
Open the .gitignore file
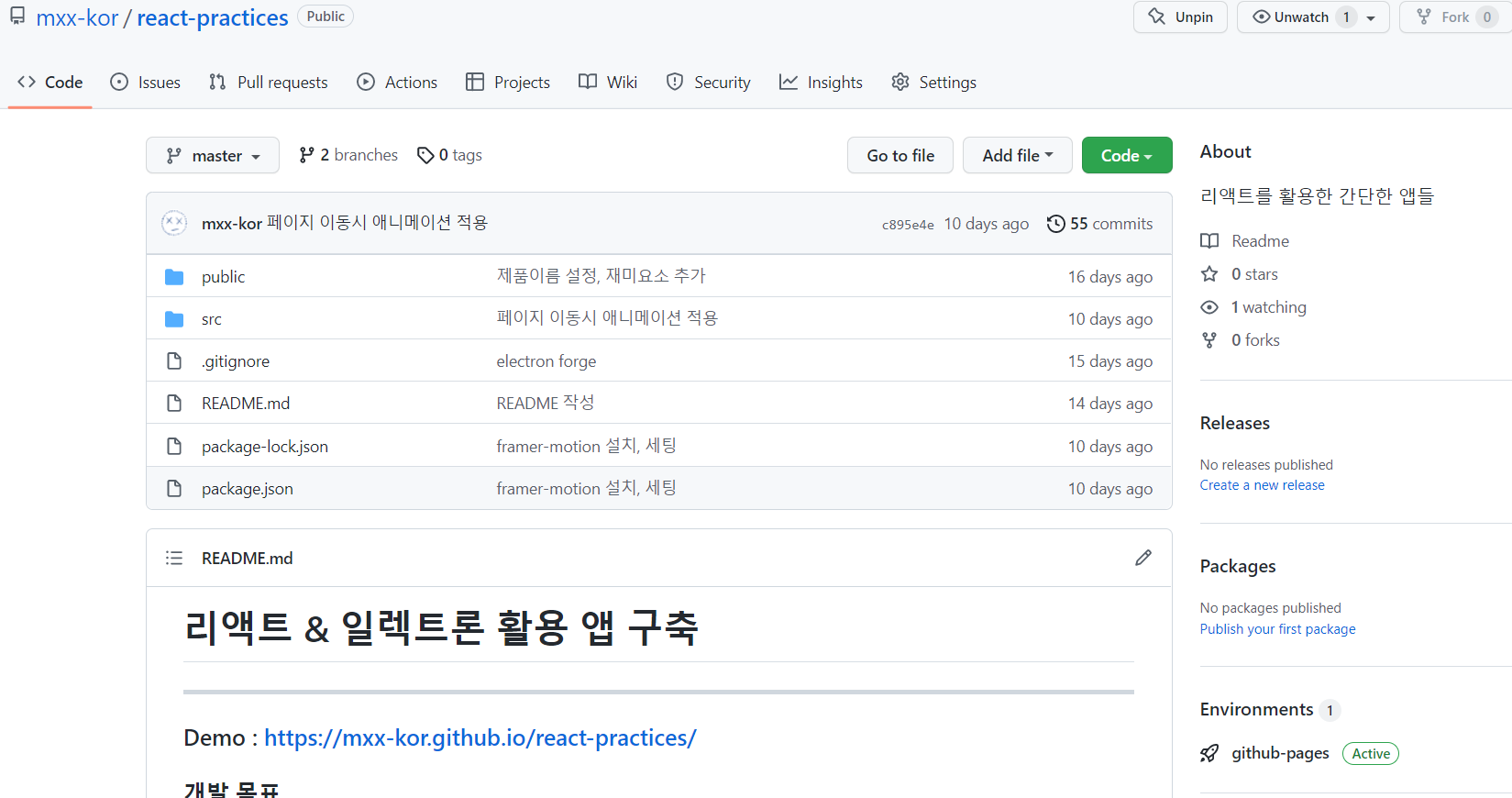[x=236, y=361]
